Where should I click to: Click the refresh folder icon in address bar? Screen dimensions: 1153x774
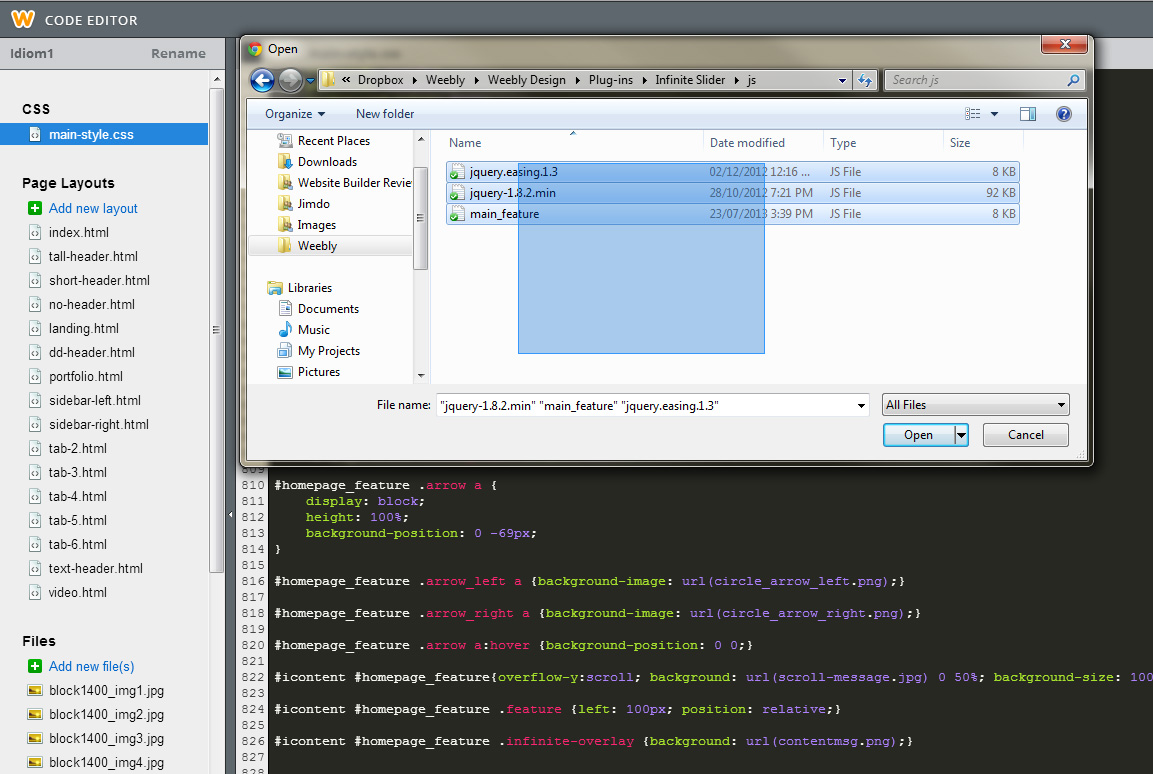pyautogui.click(x=866, y=80)
